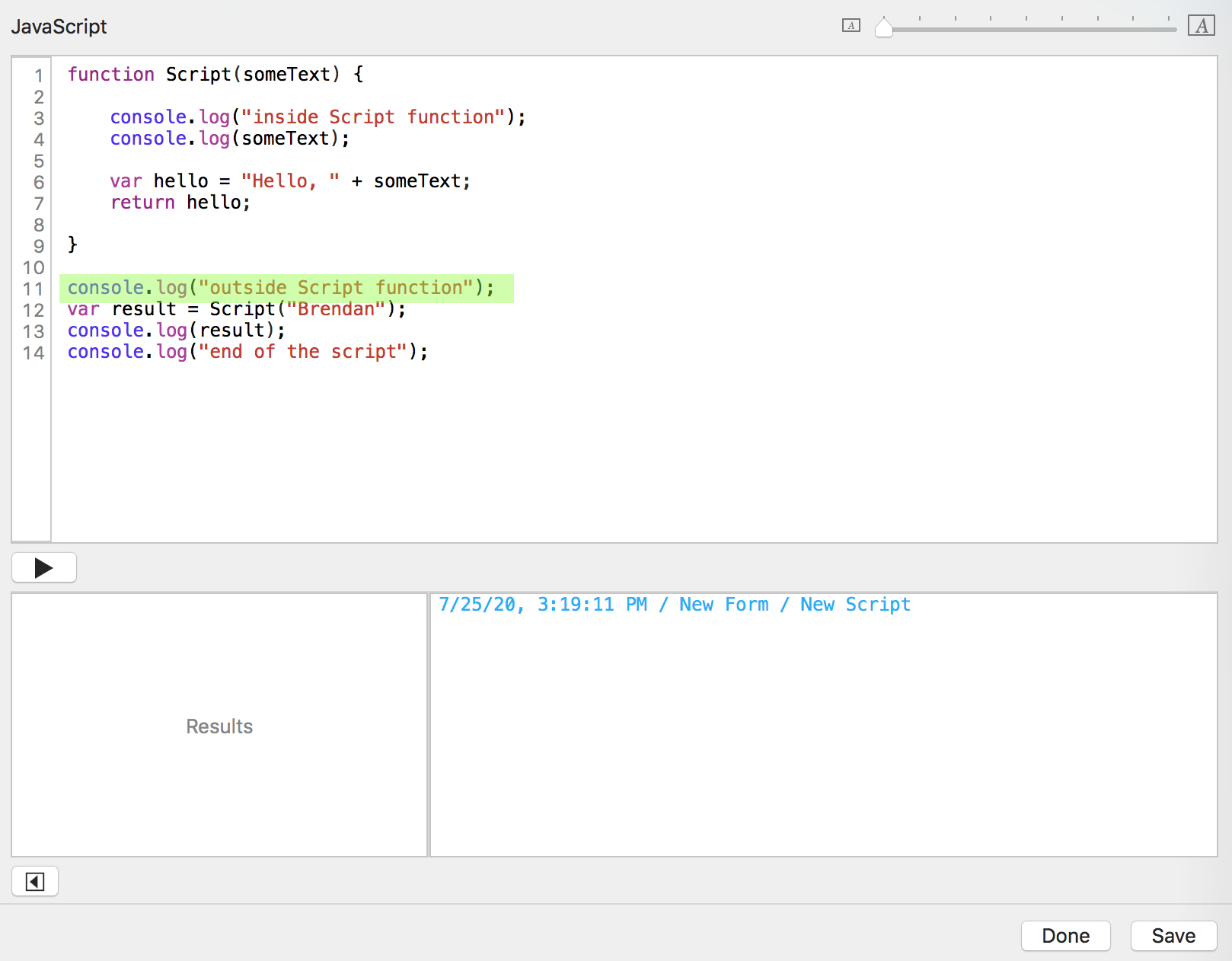Click the closing brace on line 9
Image resolution: width=1232 pixels, height=961 pixels.
point(72,244)
